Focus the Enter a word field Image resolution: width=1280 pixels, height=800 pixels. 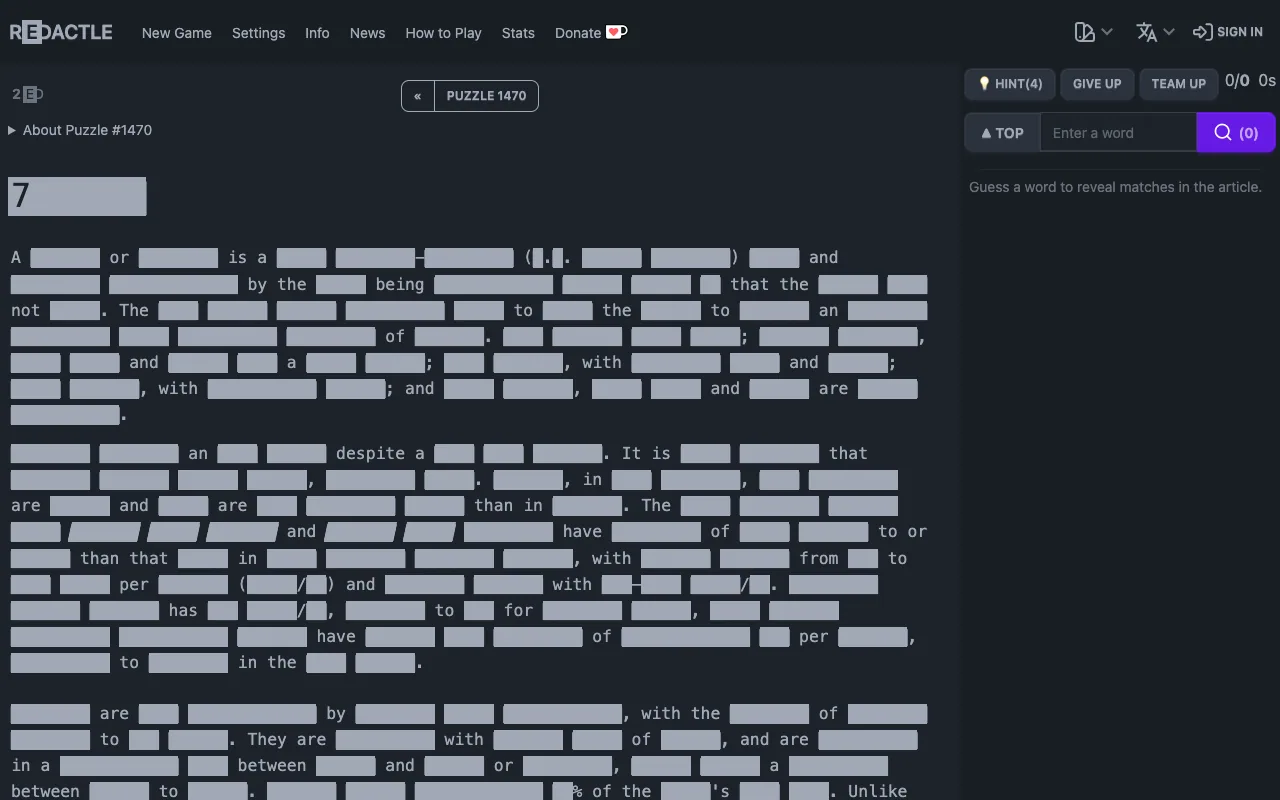coord(1118,133)
